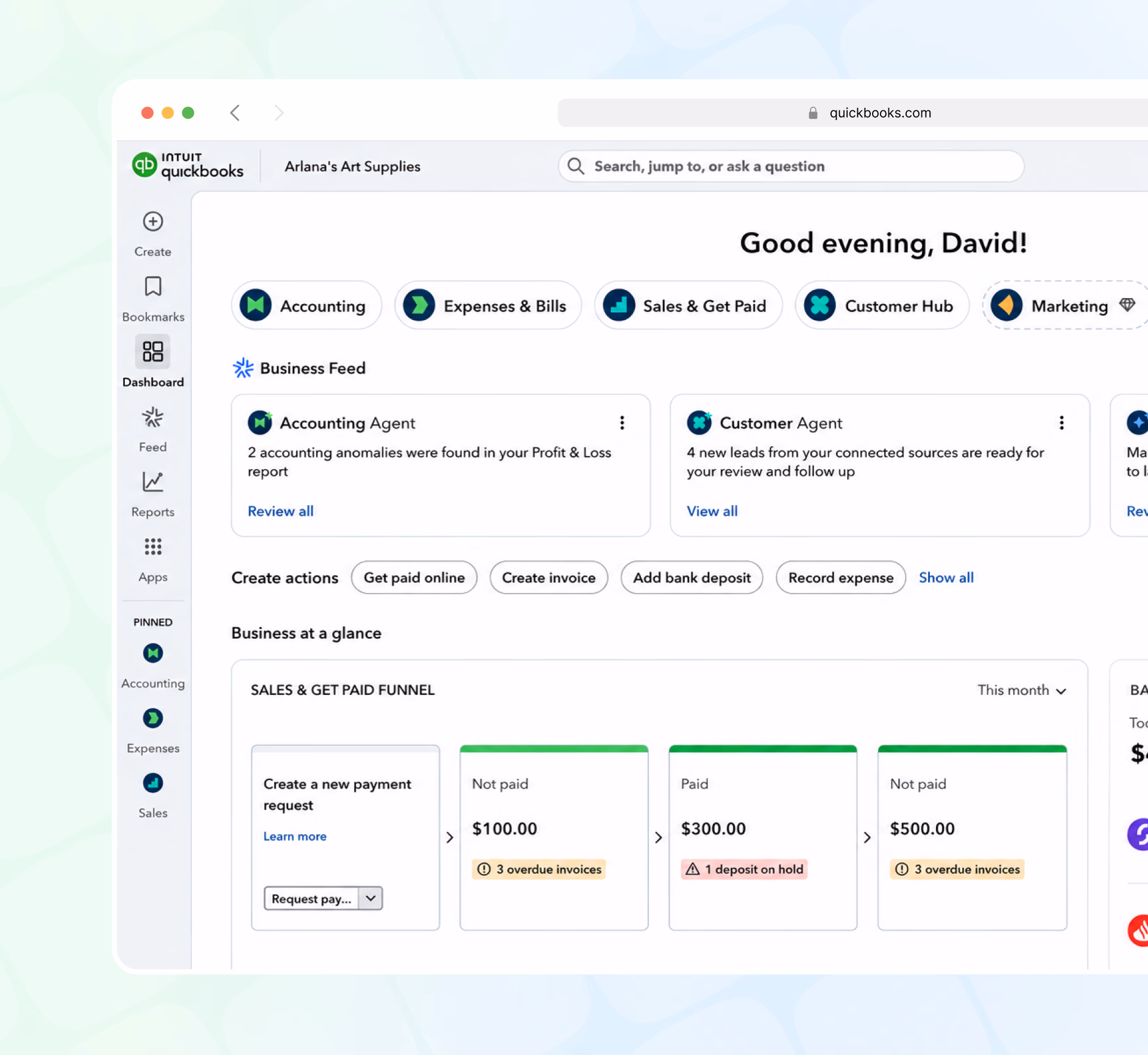This screenshot has height=1055, width=1148.
Task: Open Reports from the sidebar
Action: [153, 494]
